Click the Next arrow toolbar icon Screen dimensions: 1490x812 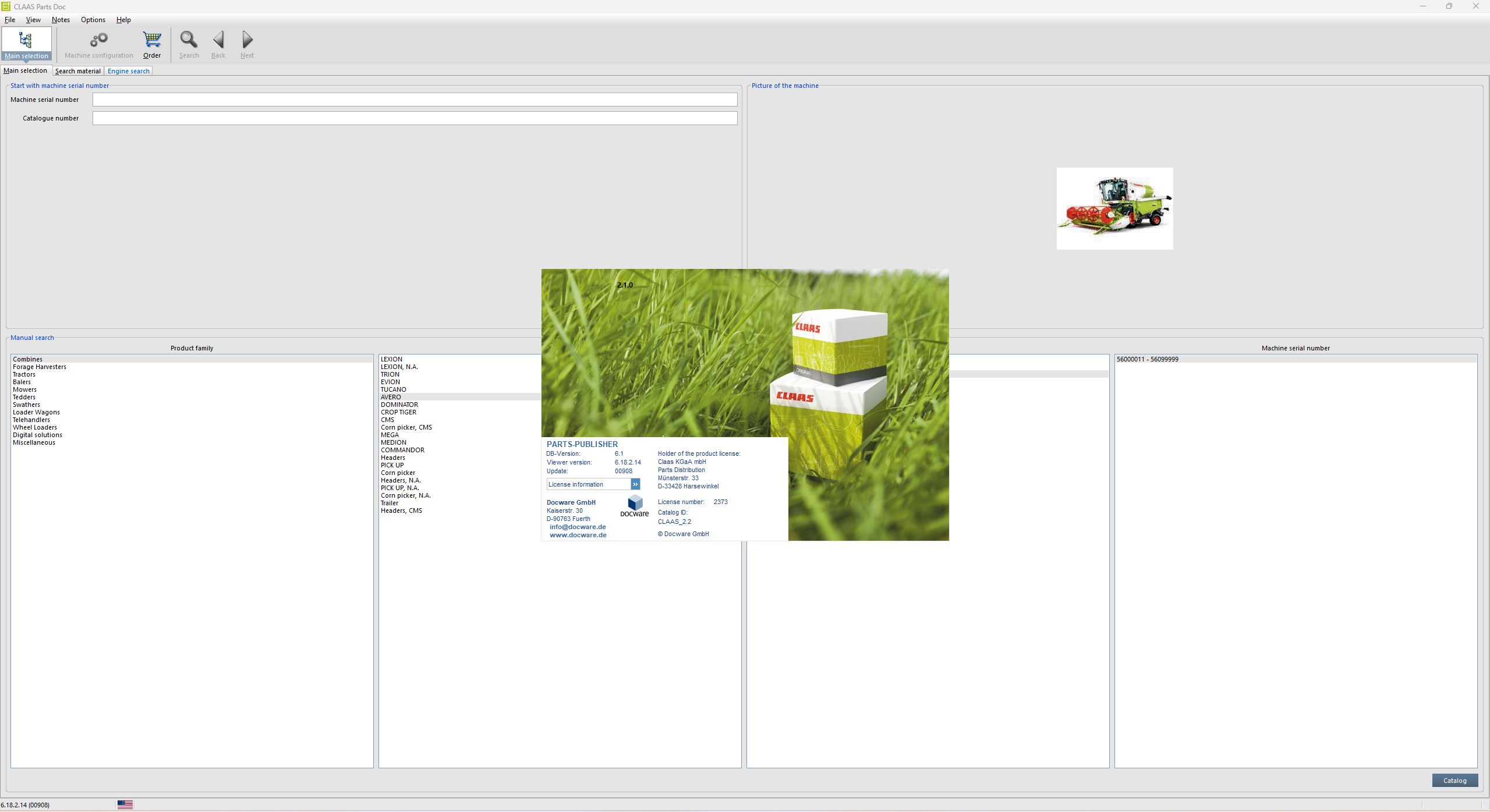(x=246, y=40)
